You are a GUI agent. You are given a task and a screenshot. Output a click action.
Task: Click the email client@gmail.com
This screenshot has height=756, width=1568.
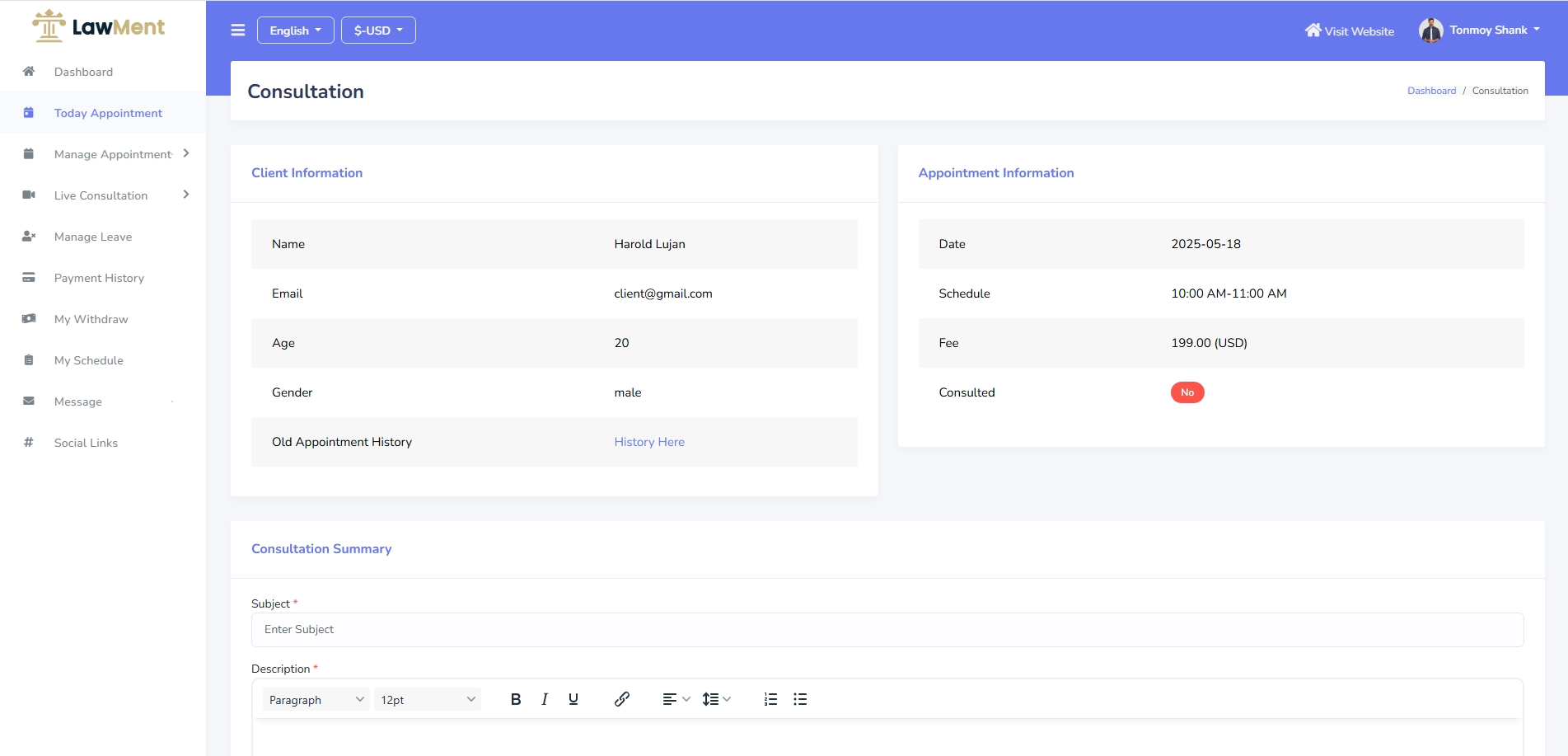(663, 293)
